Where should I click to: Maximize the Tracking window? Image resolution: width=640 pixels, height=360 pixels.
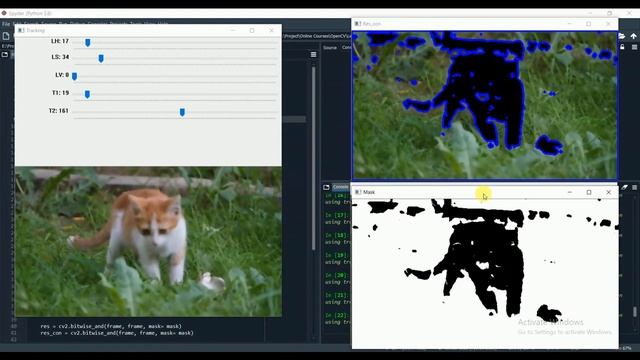point(252,31)
